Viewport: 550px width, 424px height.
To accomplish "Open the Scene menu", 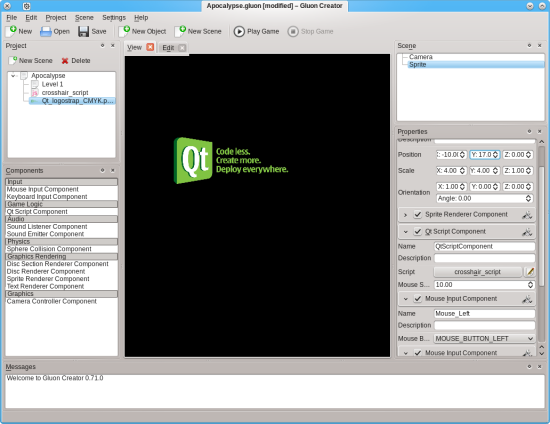I will (x=84, y=18).
